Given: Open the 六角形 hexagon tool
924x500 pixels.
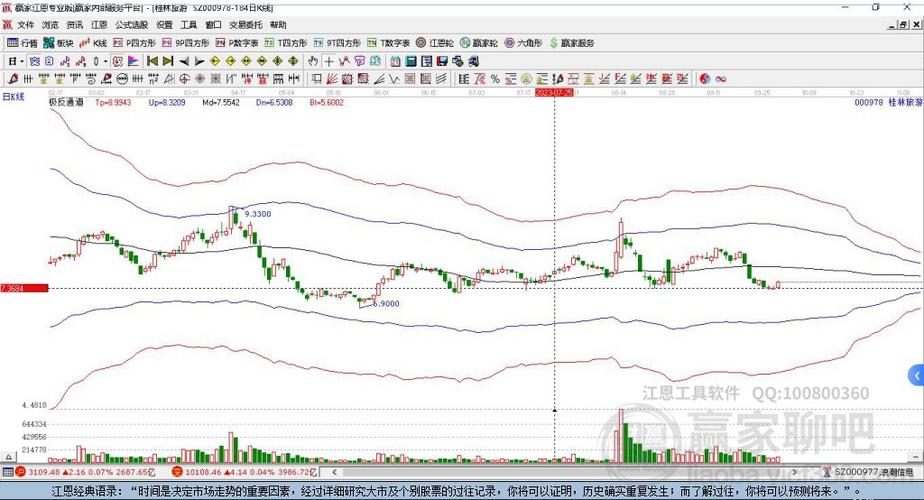Looking at the screenshot, I should [523, 43].
